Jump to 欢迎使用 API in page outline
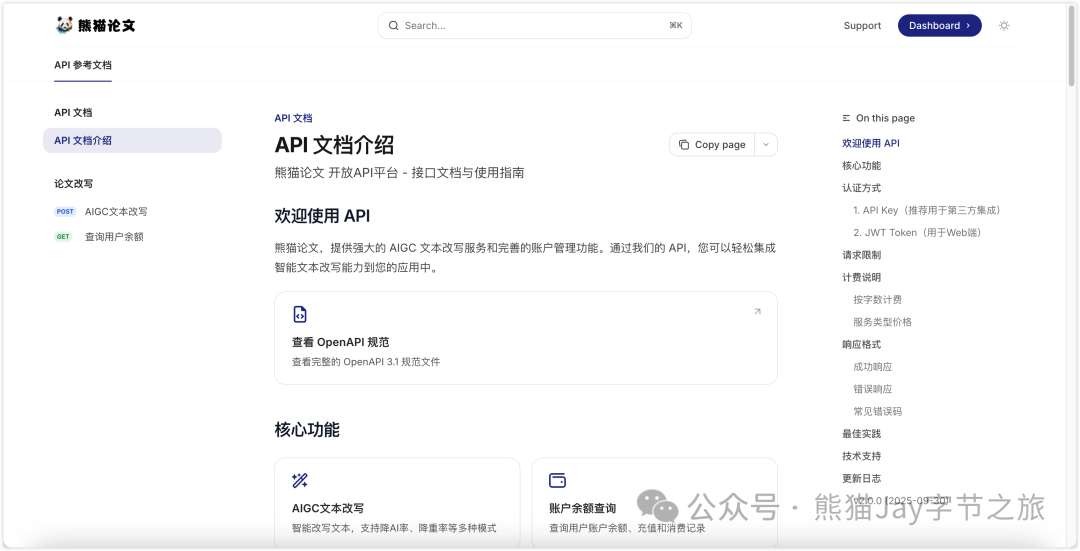The height and width of the screenshot is (551, 1080). coord(871,143)
